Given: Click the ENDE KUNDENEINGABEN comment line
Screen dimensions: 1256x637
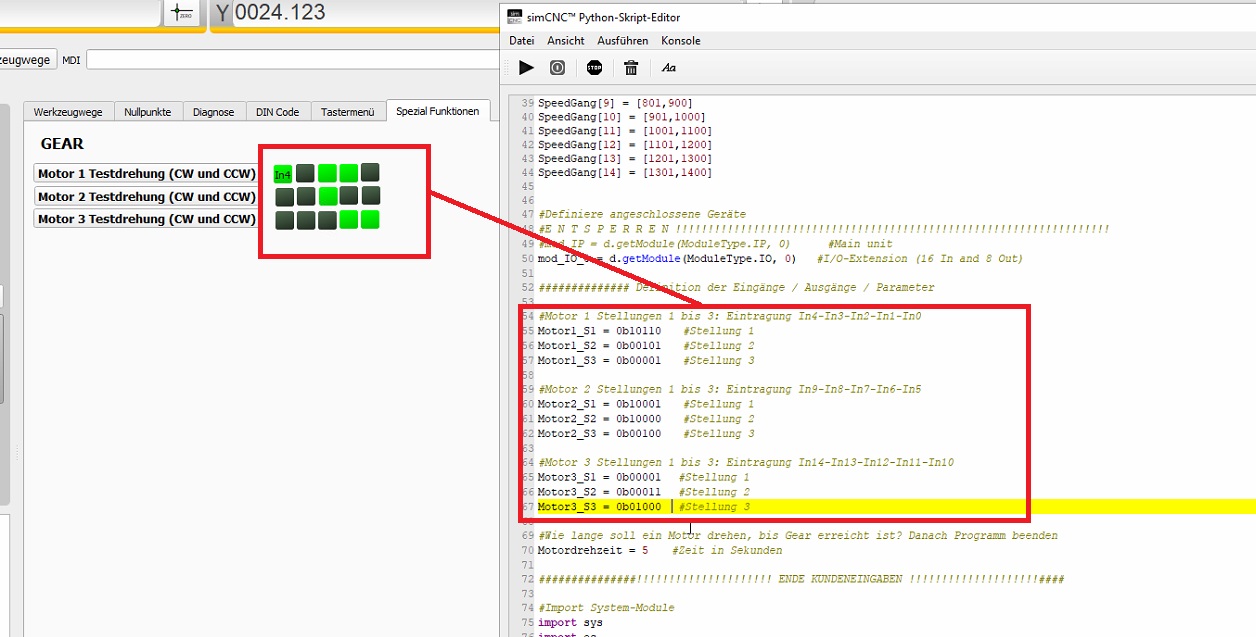Looking at the screenshot, I should pyautogui.click(x=800, y=579).
